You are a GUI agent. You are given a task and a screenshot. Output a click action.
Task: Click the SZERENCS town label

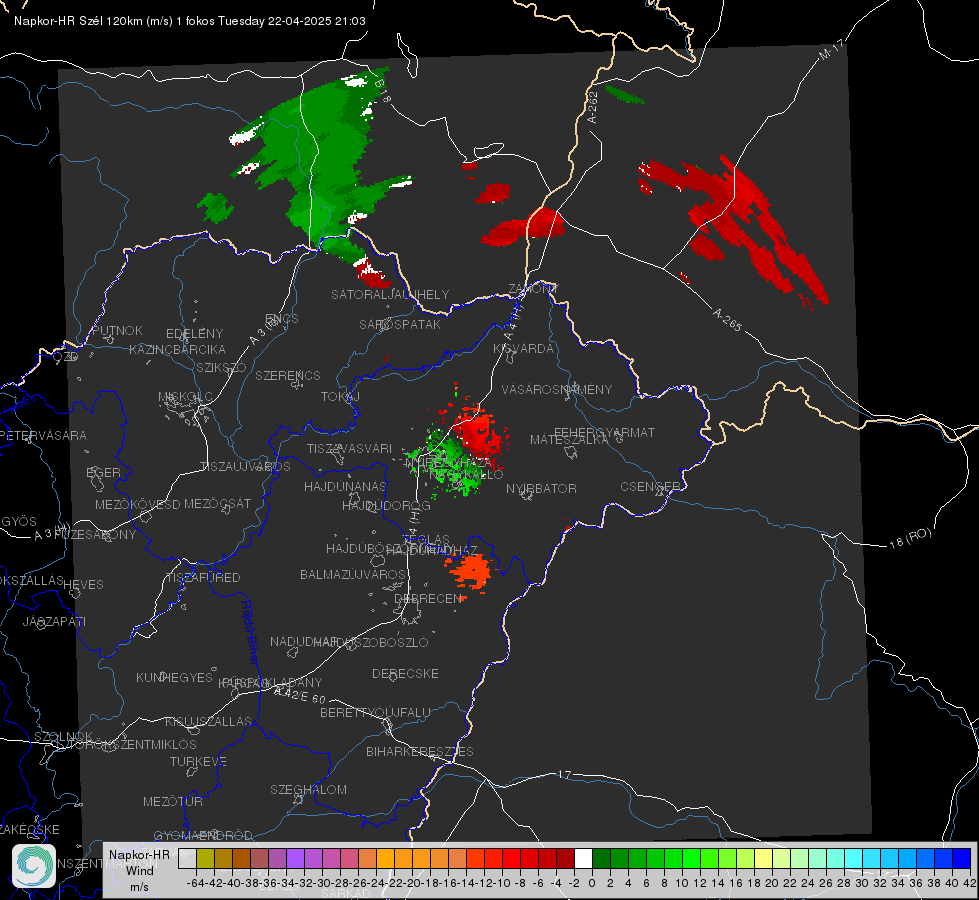coord(288,375)
